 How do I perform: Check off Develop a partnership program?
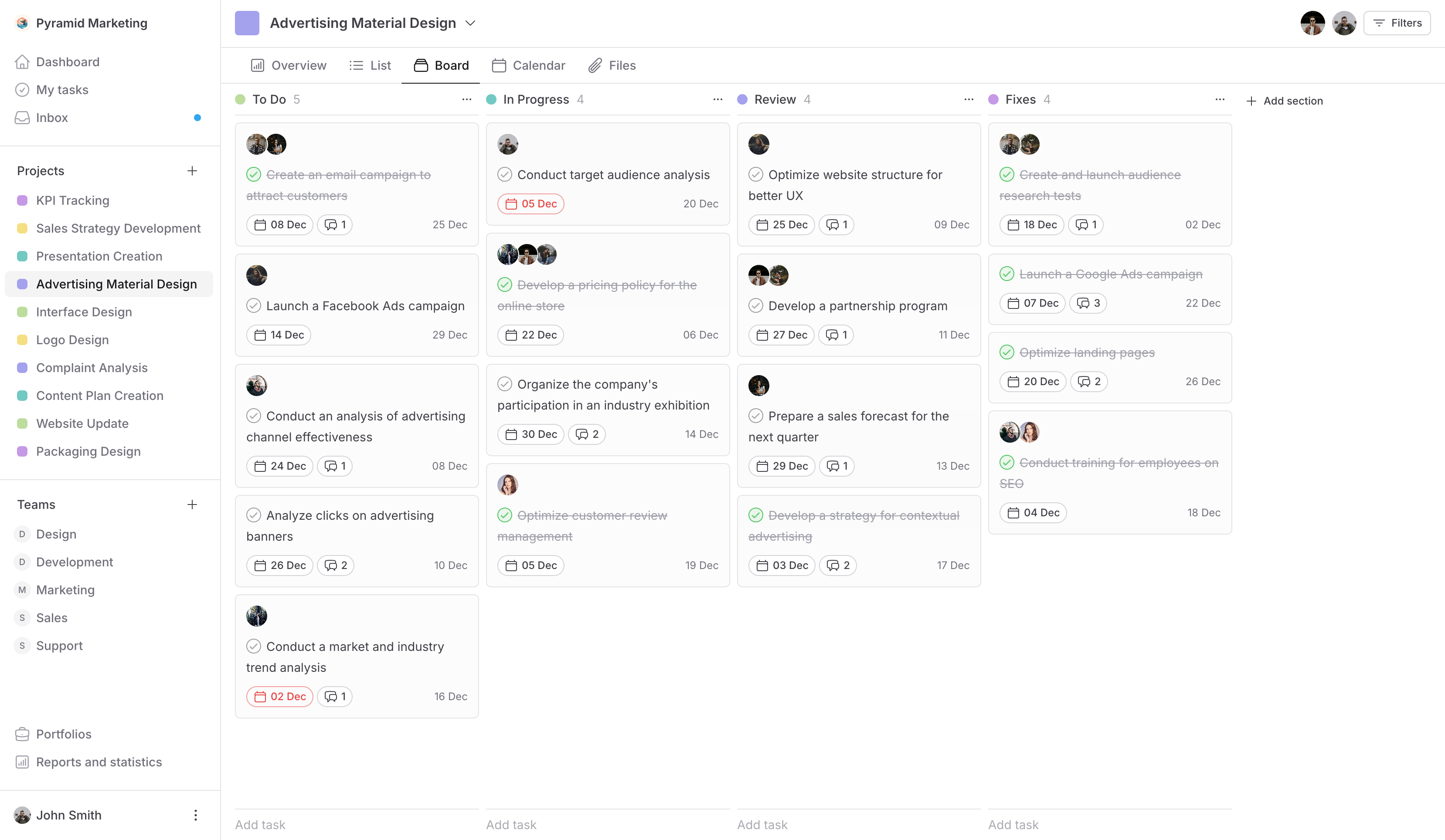pyautogui.click(x=756, y=305)
